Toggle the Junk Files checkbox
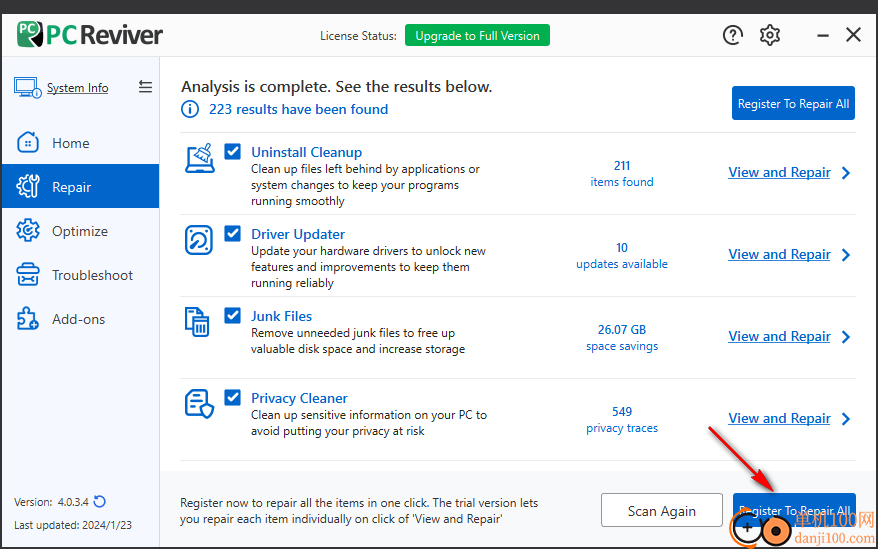The height and width of the screenshot is (549, 878). 232,315
